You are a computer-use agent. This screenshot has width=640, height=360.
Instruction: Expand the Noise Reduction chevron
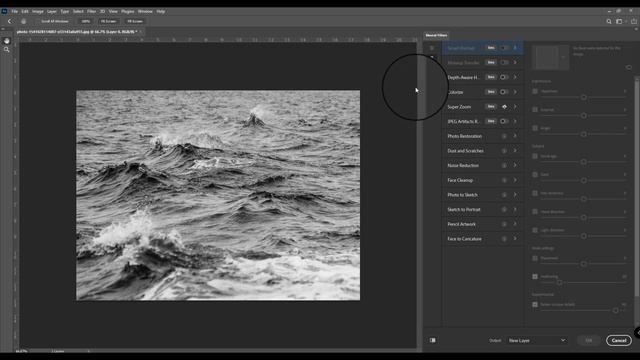516,165
